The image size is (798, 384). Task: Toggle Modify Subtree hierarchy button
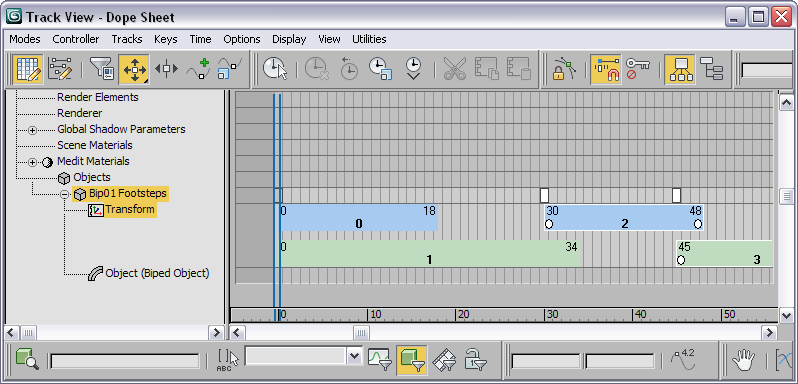click(x=680, y=69)
